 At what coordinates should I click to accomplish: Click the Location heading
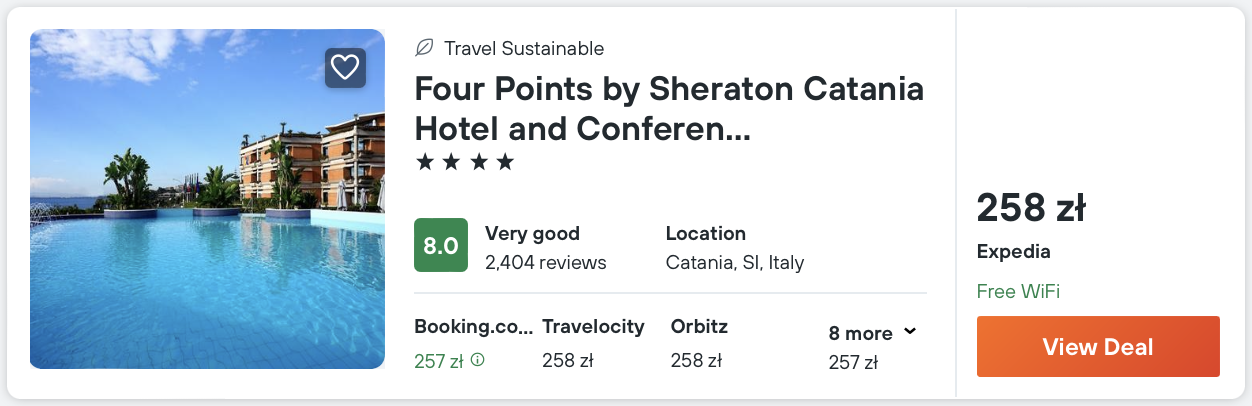705,234
